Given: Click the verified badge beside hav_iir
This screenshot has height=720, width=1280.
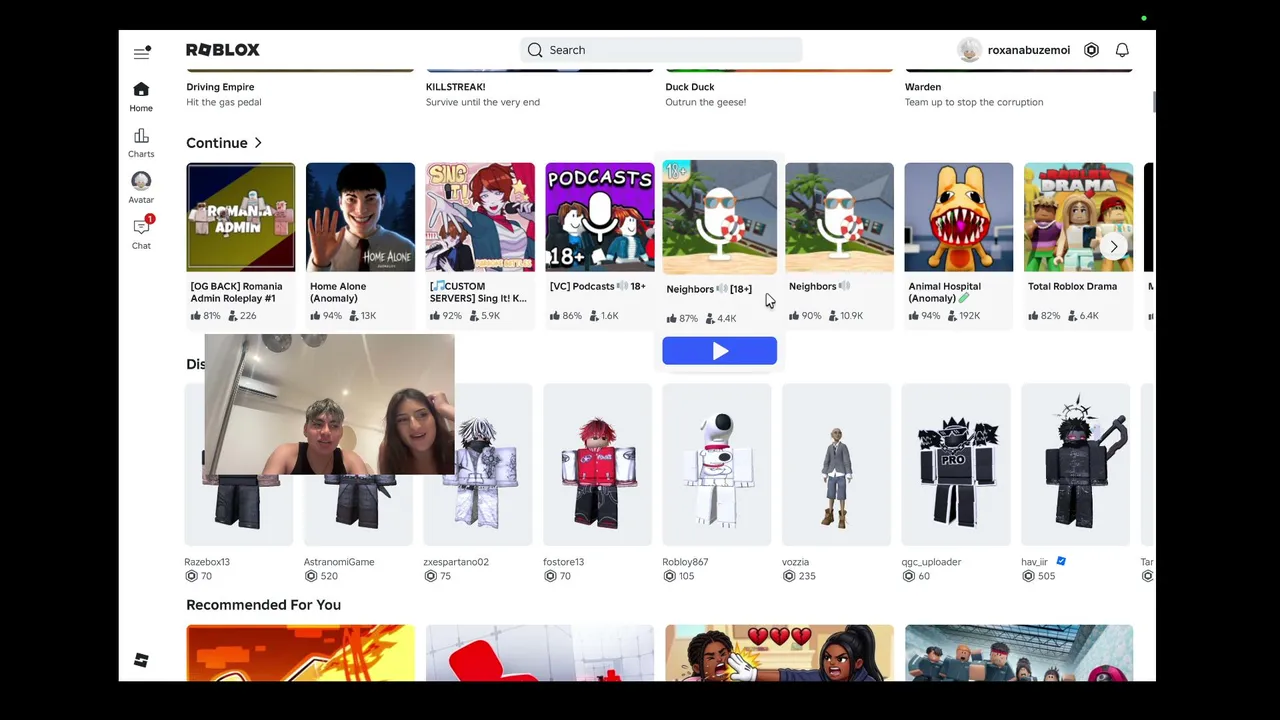Looking at the screenshot, I should click(1061, 562).
